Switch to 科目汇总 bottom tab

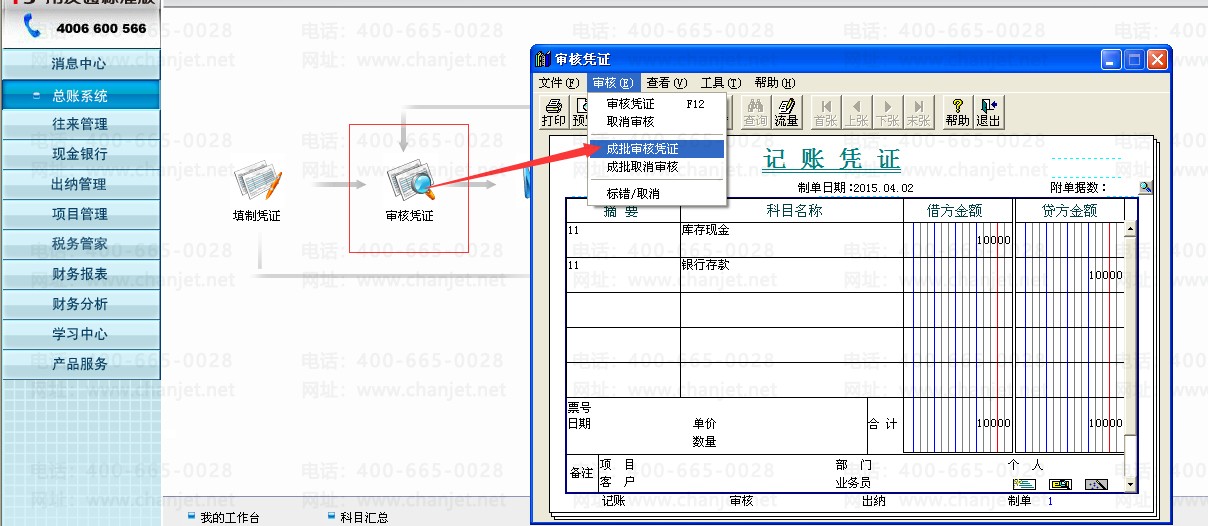coord(357,517)
